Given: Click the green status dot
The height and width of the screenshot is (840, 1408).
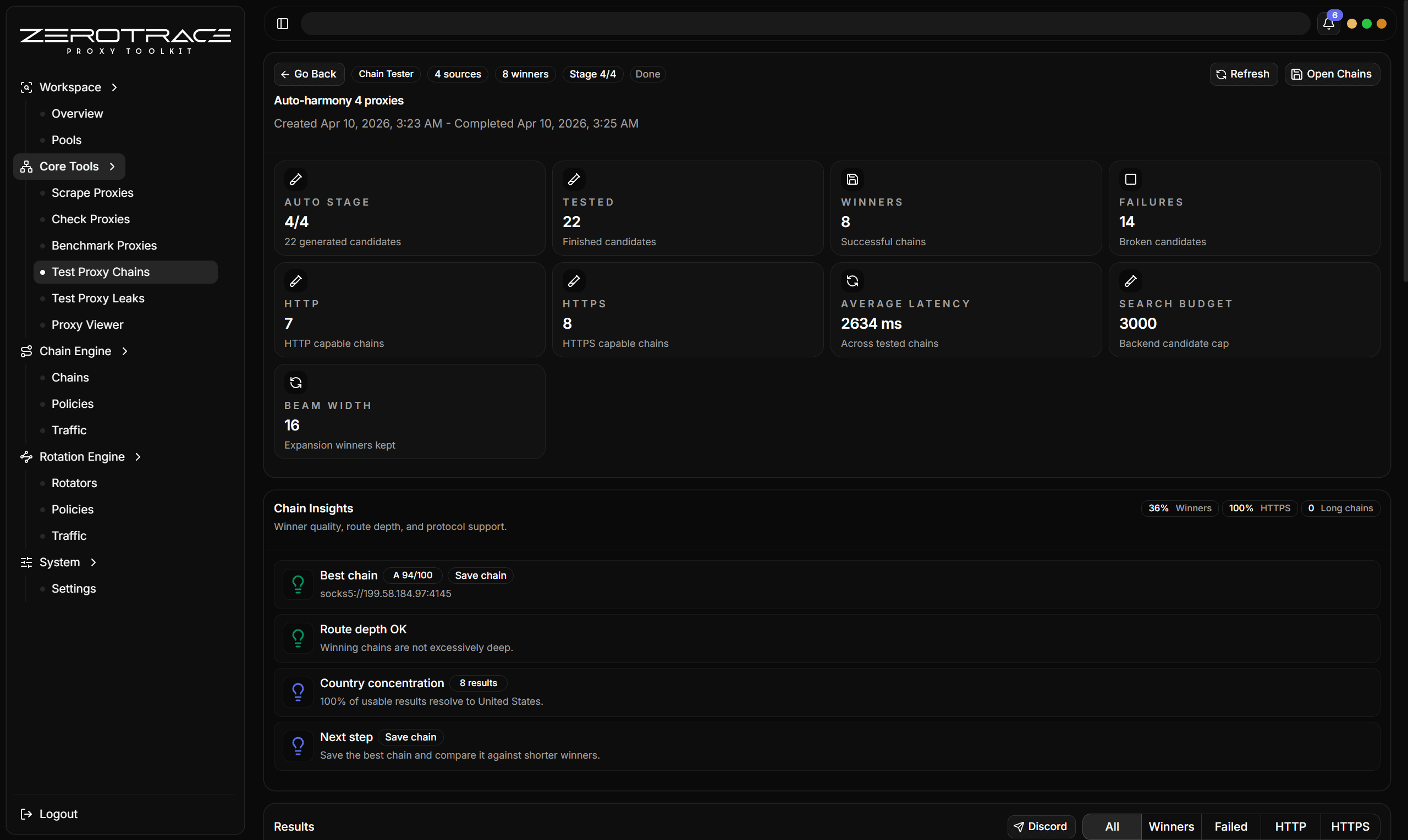Looking at the screenshot, I should pyautogui.click(x=1366, y=24).
